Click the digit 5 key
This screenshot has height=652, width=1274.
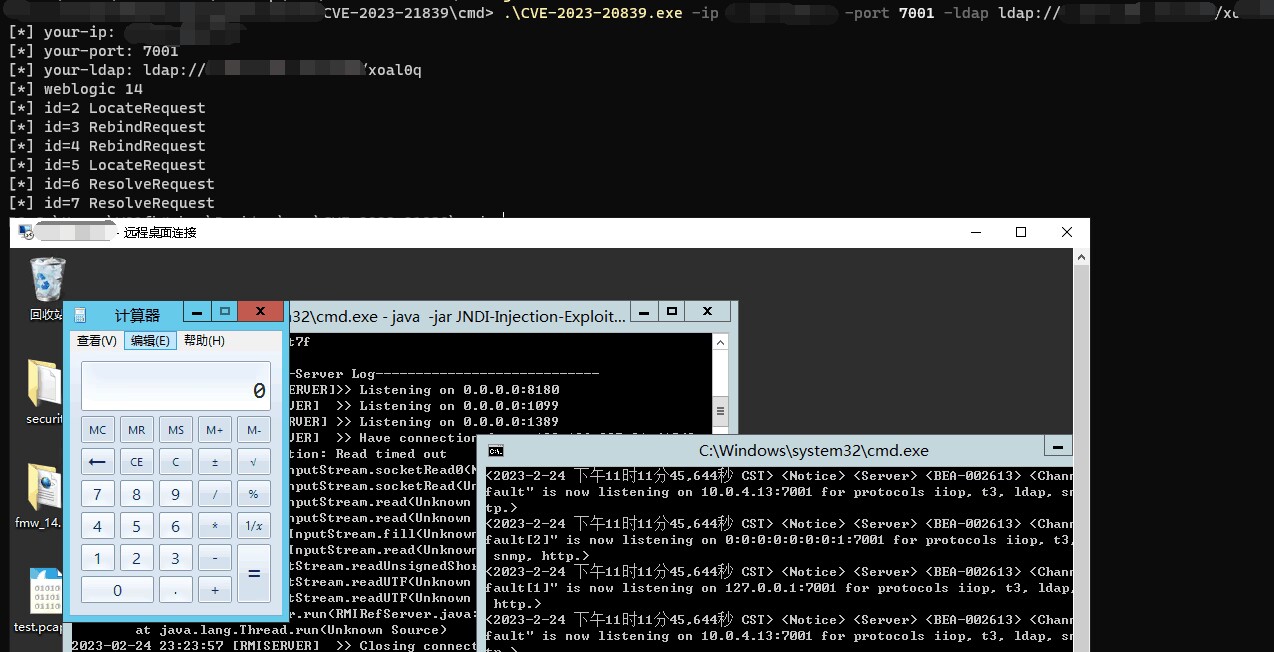click(x=137, y=526)
